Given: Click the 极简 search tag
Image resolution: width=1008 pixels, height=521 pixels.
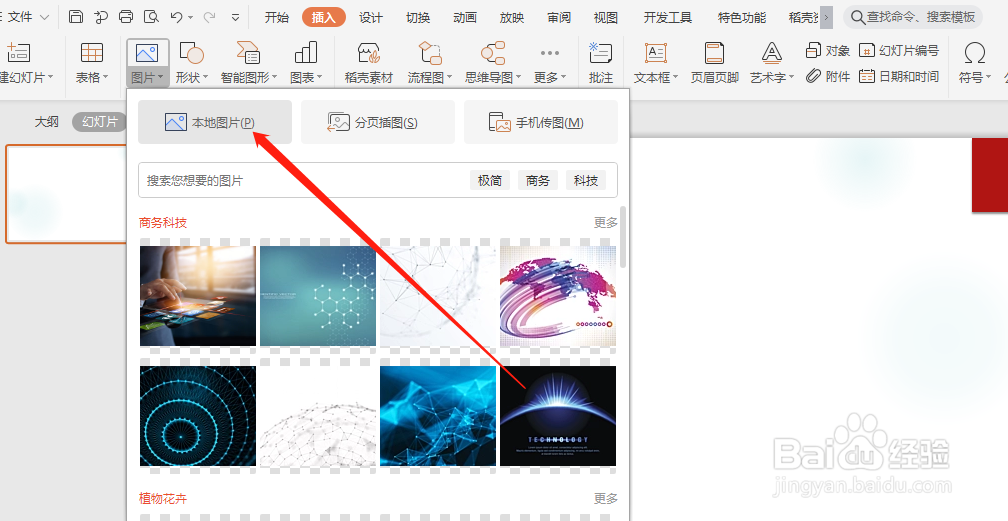Looking at the screenshot, I should pos(490,181).
